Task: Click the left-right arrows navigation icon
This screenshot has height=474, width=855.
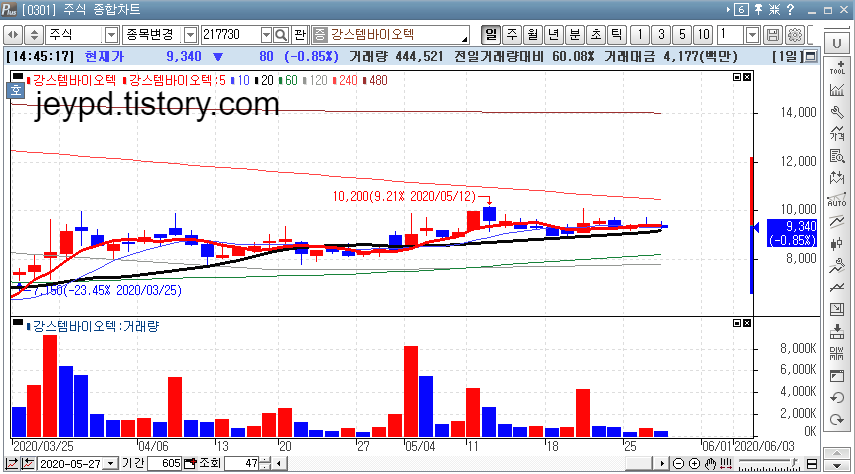Action: 13,35
